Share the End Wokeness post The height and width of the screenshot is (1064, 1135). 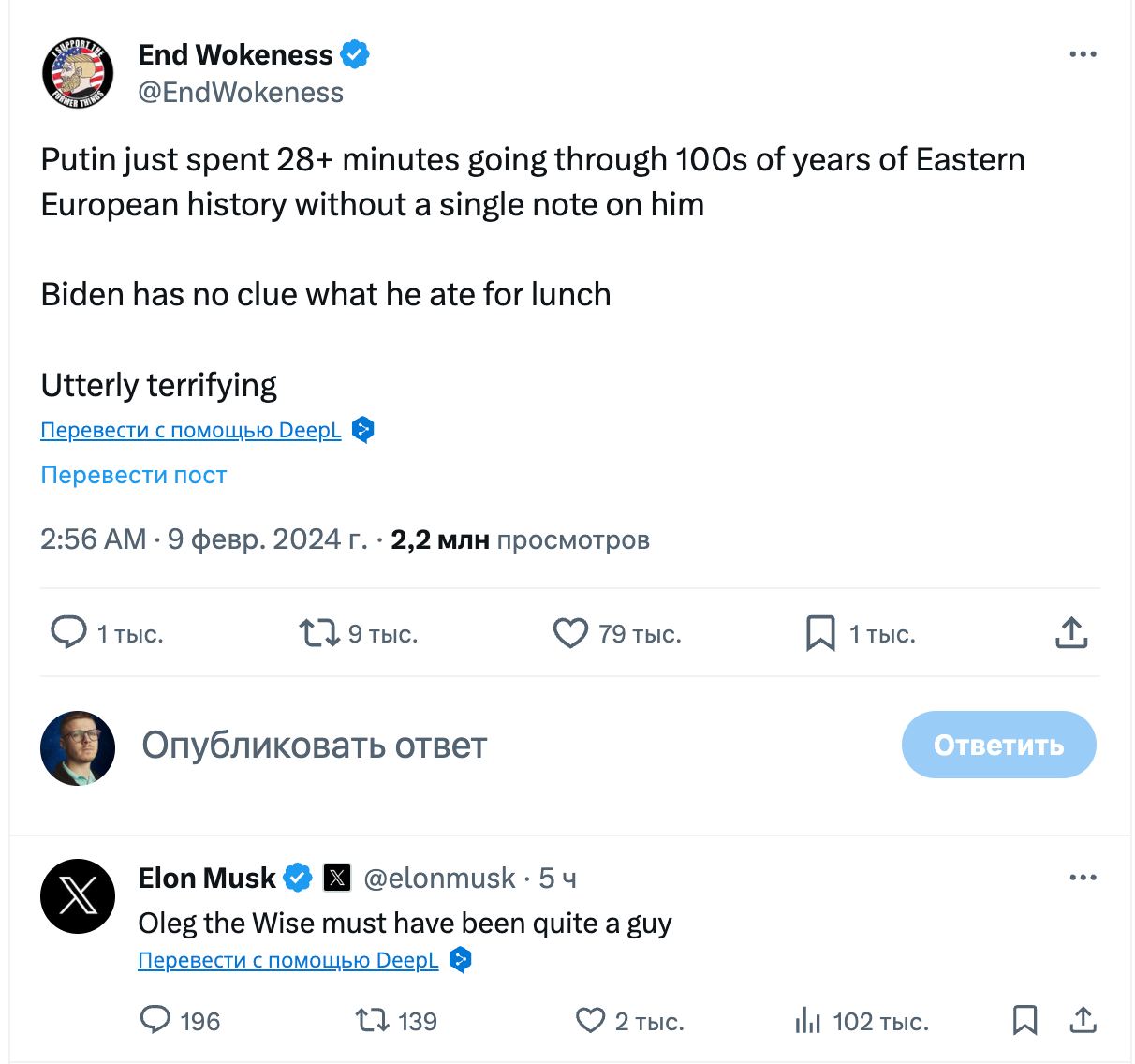(1071, 633)
